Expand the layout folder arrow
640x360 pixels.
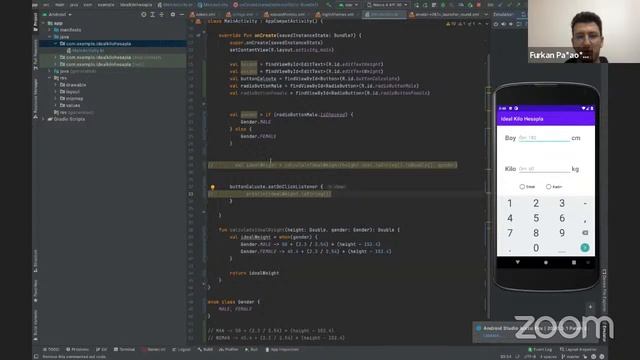point(56,92)
